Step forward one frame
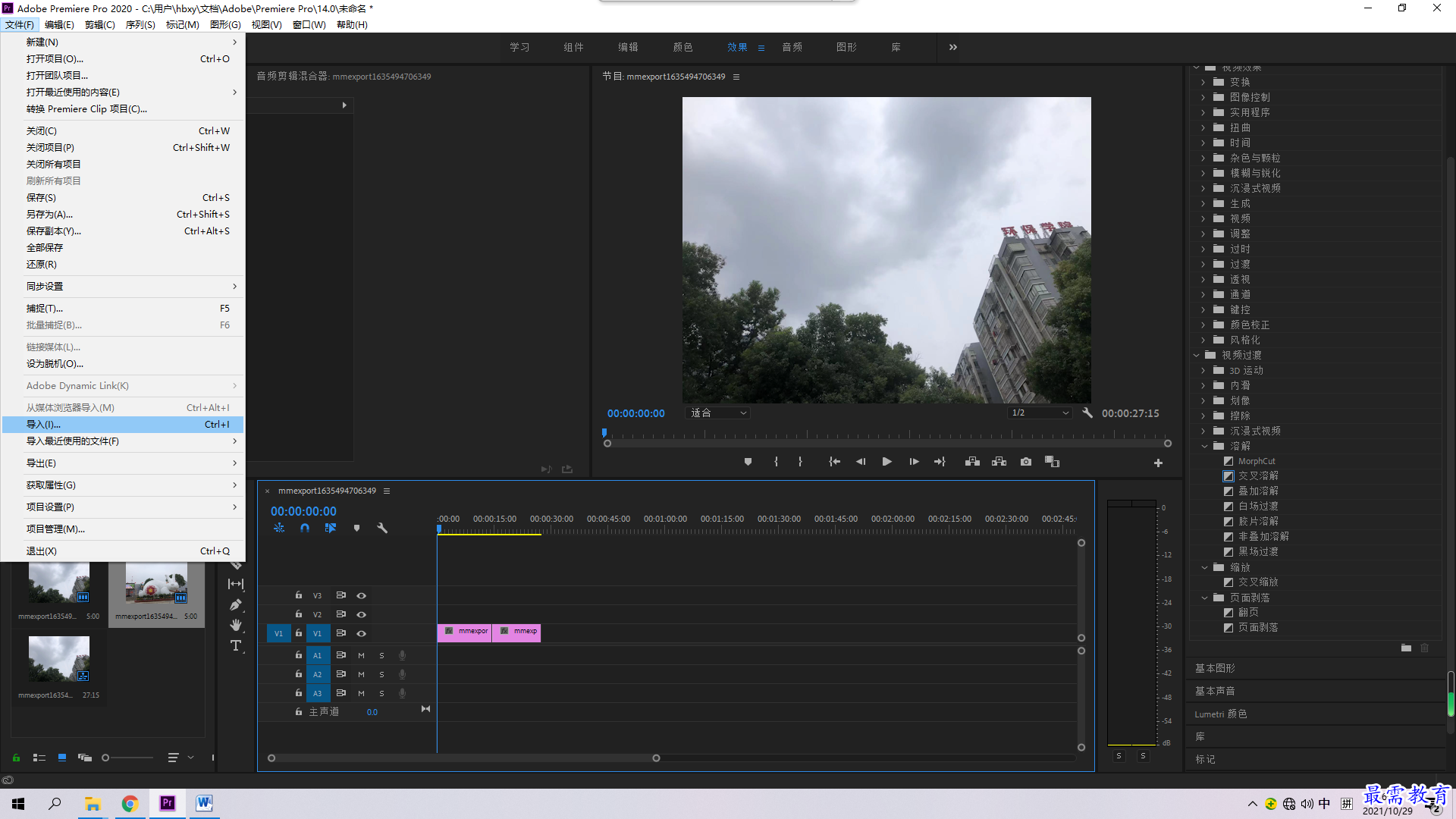This screenshot has width=1456, height=819. pos(914,462)
